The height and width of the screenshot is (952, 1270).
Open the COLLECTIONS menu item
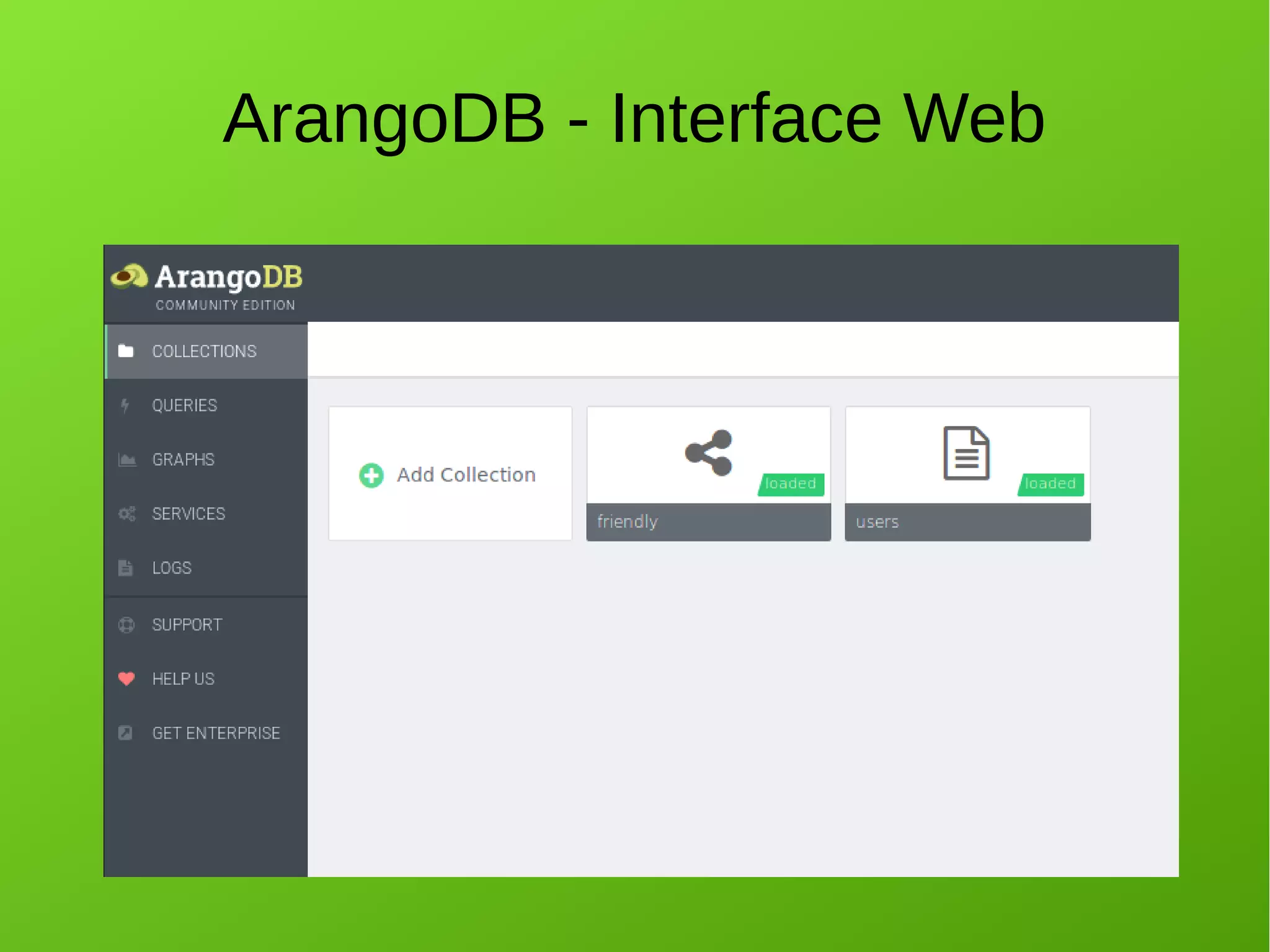(x=206, y=351)
